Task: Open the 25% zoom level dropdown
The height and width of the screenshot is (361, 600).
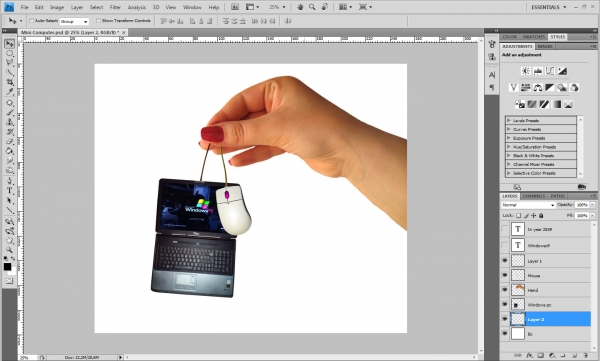Action: (x=277, y=7)
